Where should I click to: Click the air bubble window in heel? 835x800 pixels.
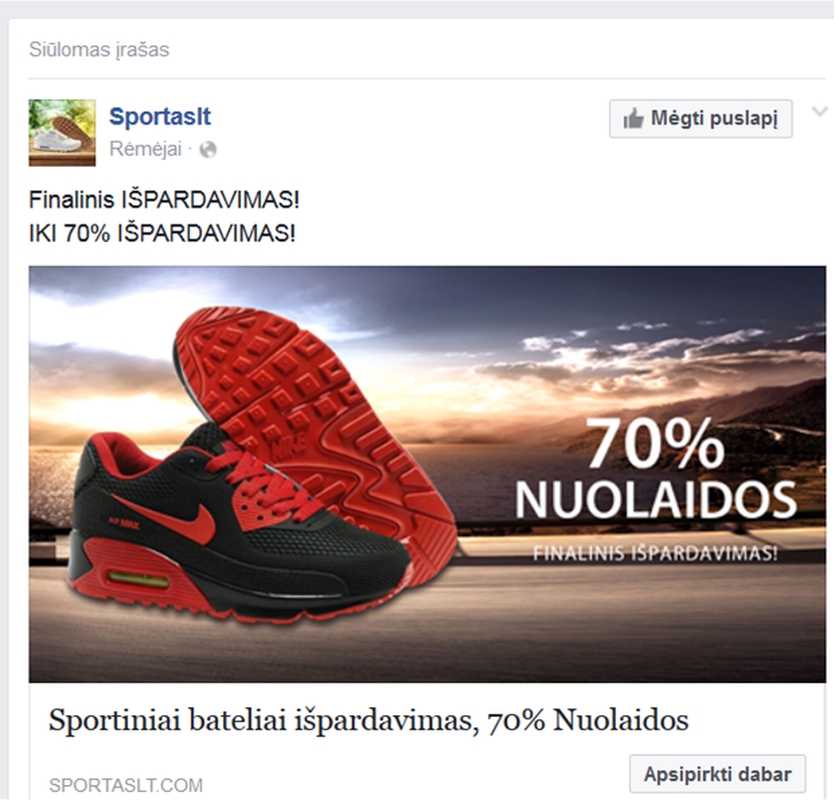138,579
